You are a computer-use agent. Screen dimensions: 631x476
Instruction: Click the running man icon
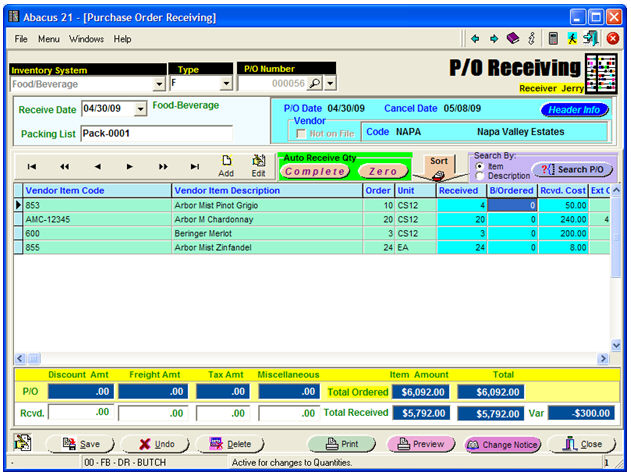tap(572, 39)
